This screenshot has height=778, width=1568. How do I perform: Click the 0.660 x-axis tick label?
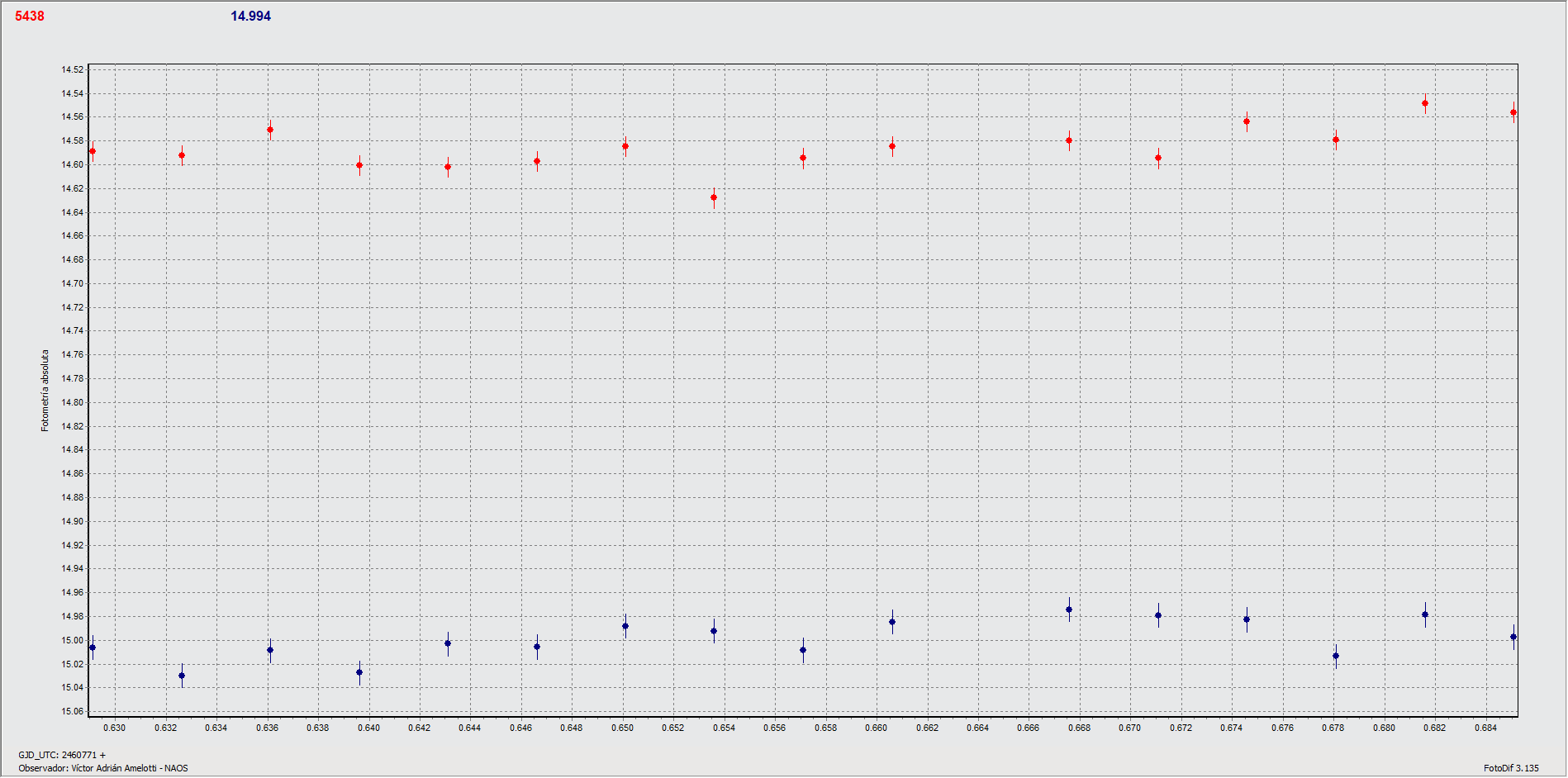pyautogui.click(x=876, y=728)
